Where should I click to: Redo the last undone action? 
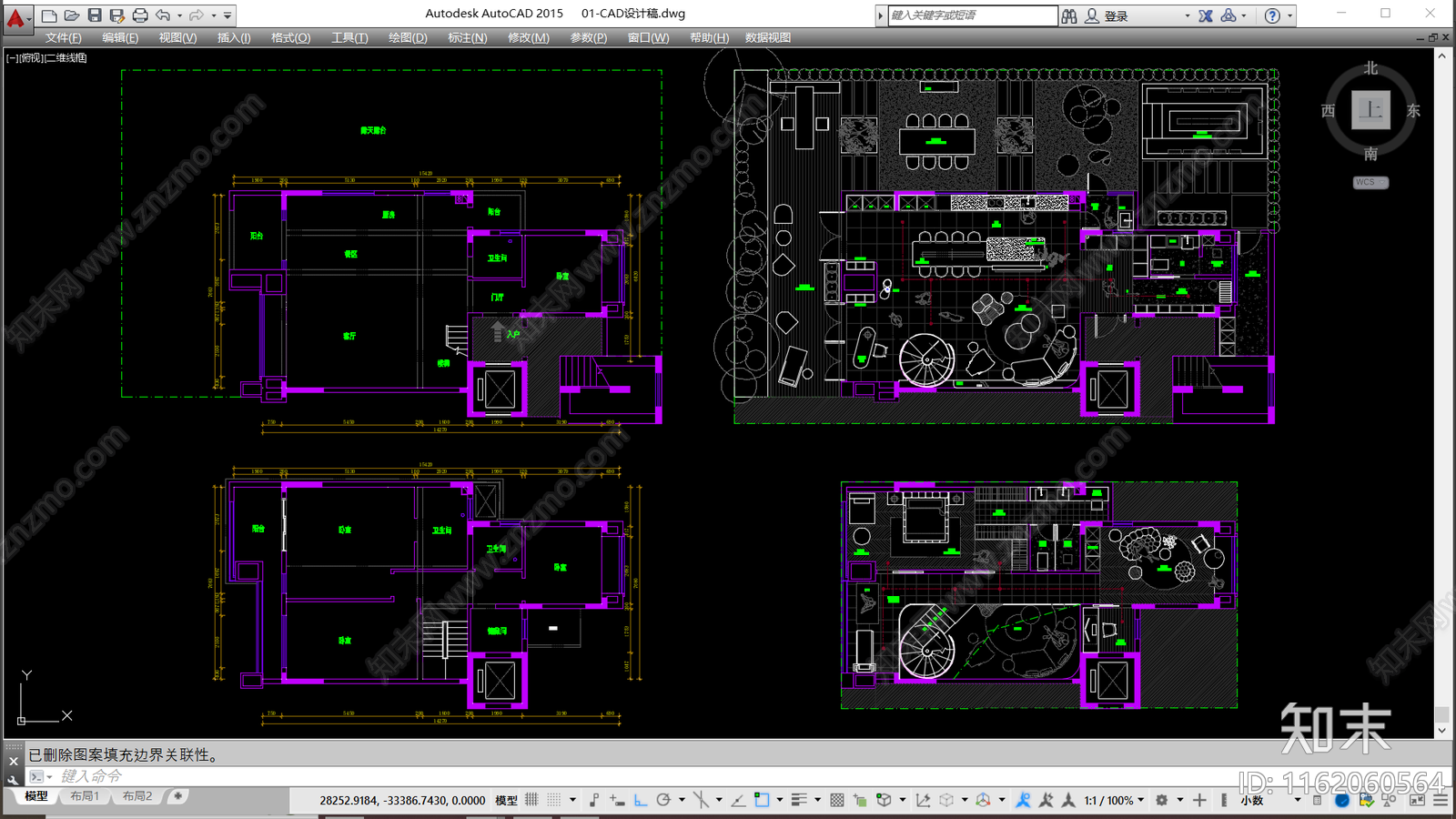tap(197, 15)
